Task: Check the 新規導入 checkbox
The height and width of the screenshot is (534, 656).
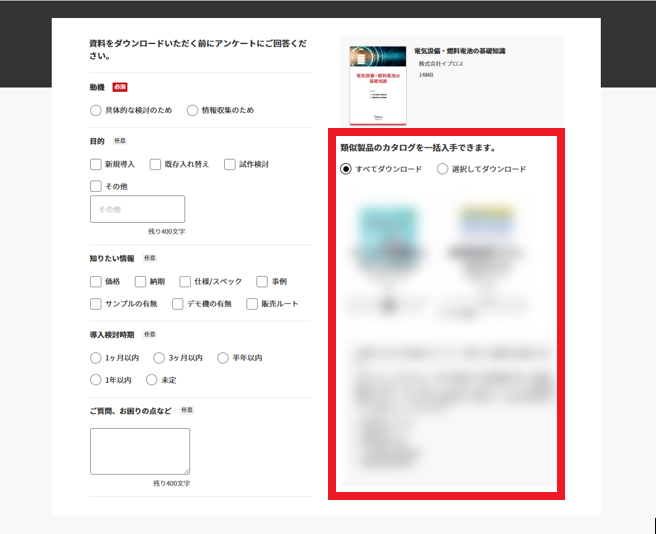Action: (96, 164)
